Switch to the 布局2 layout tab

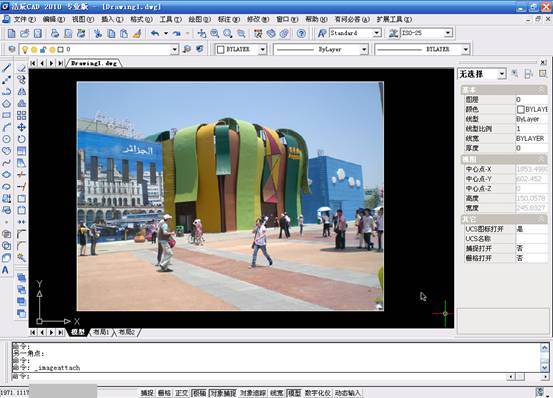point(126,332)
